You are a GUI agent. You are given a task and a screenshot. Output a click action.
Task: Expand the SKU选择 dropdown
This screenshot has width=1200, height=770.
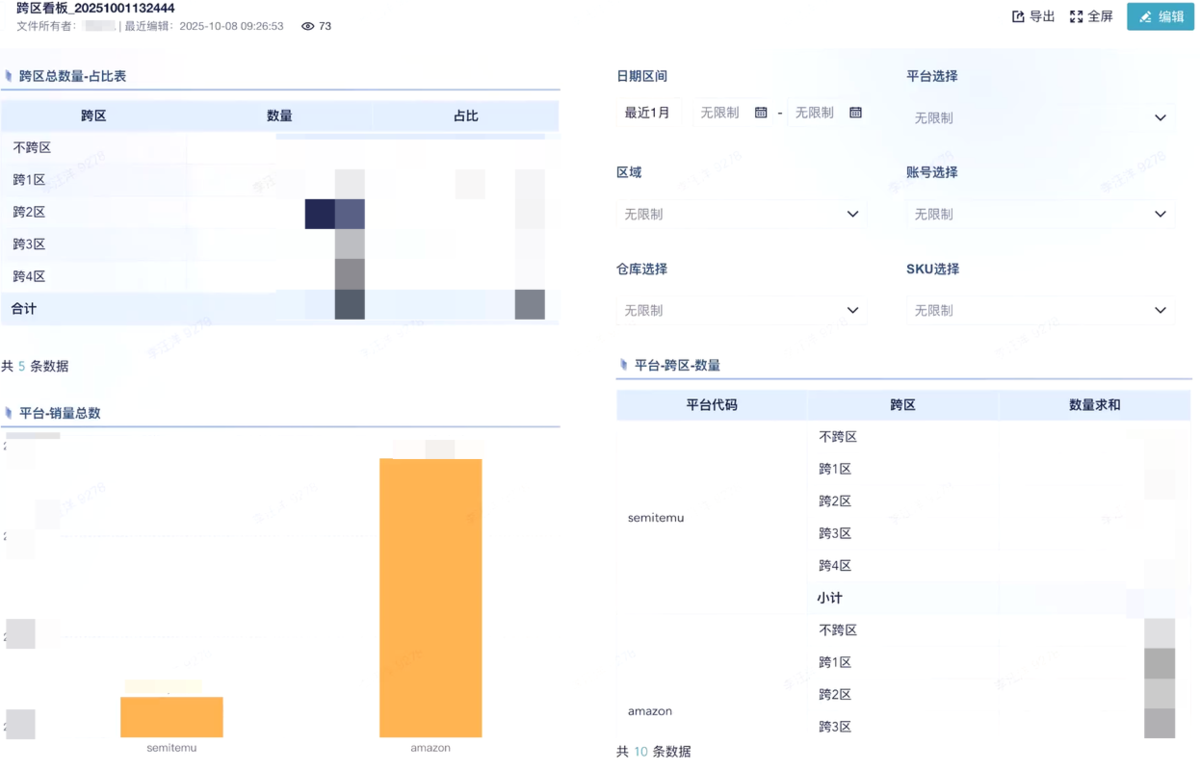(1040, 310)
